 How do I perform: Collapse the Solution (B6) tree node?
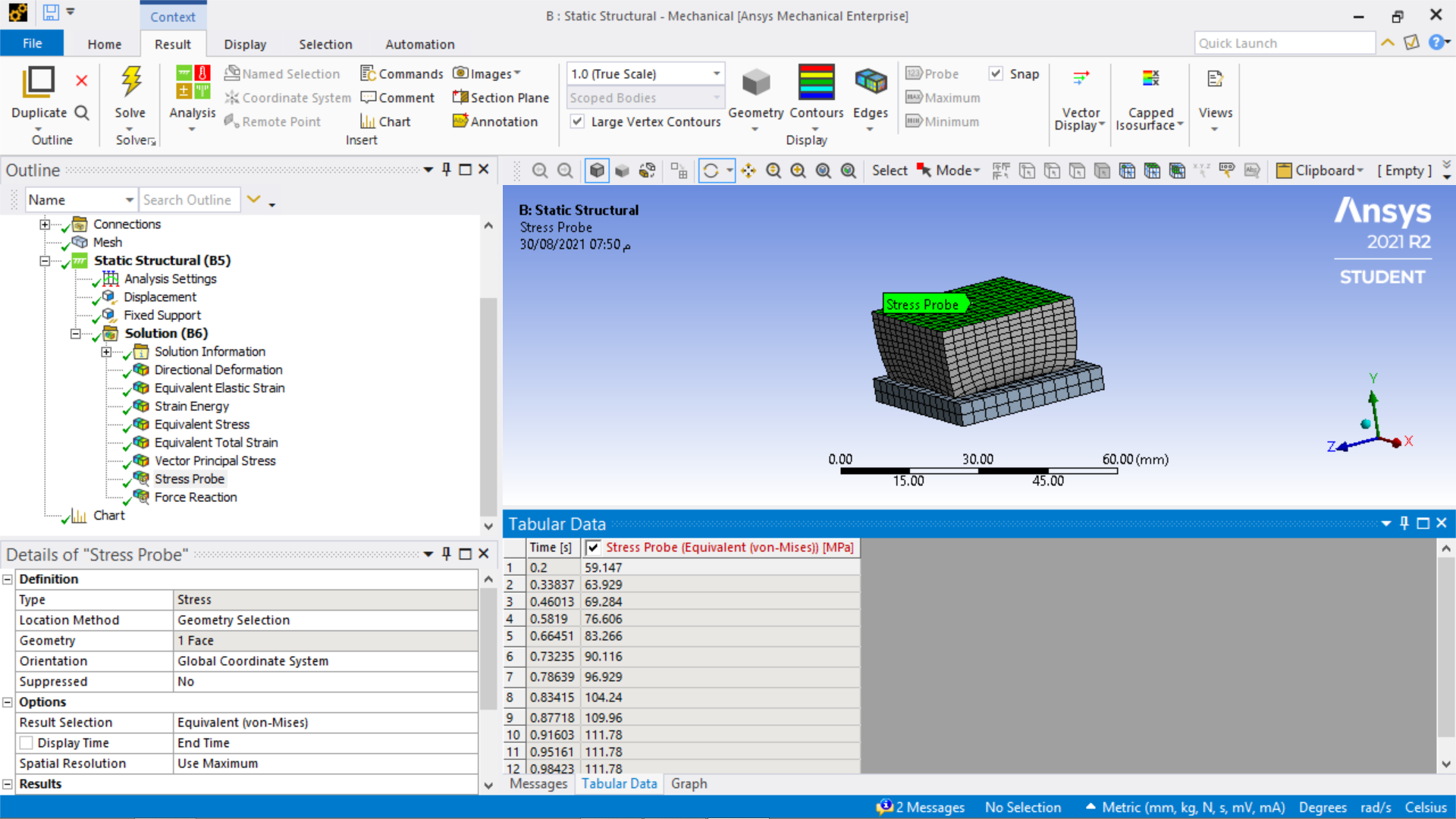[x=75, y=334]
